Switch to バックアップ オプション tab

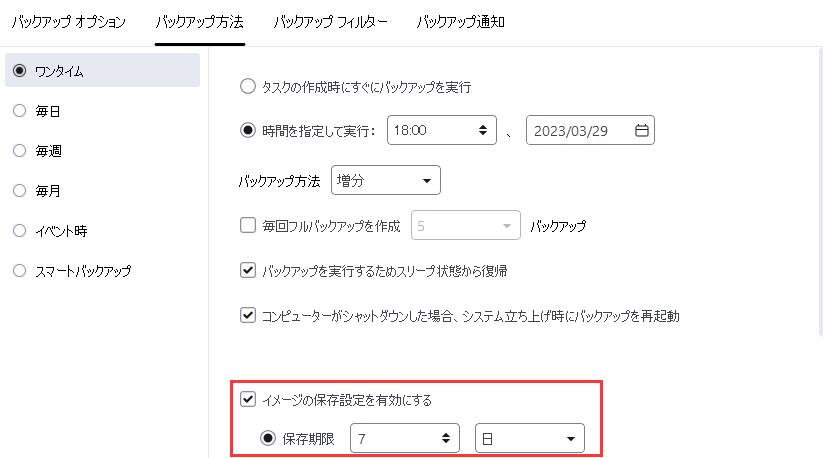coord(69,21)
